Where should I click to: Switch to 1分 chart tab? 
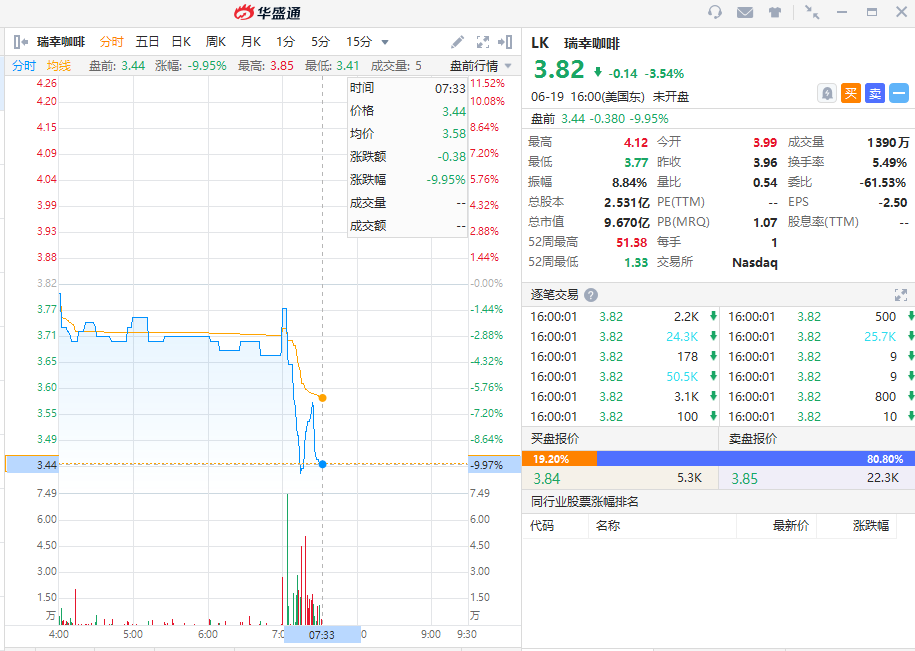coord(285,42)
